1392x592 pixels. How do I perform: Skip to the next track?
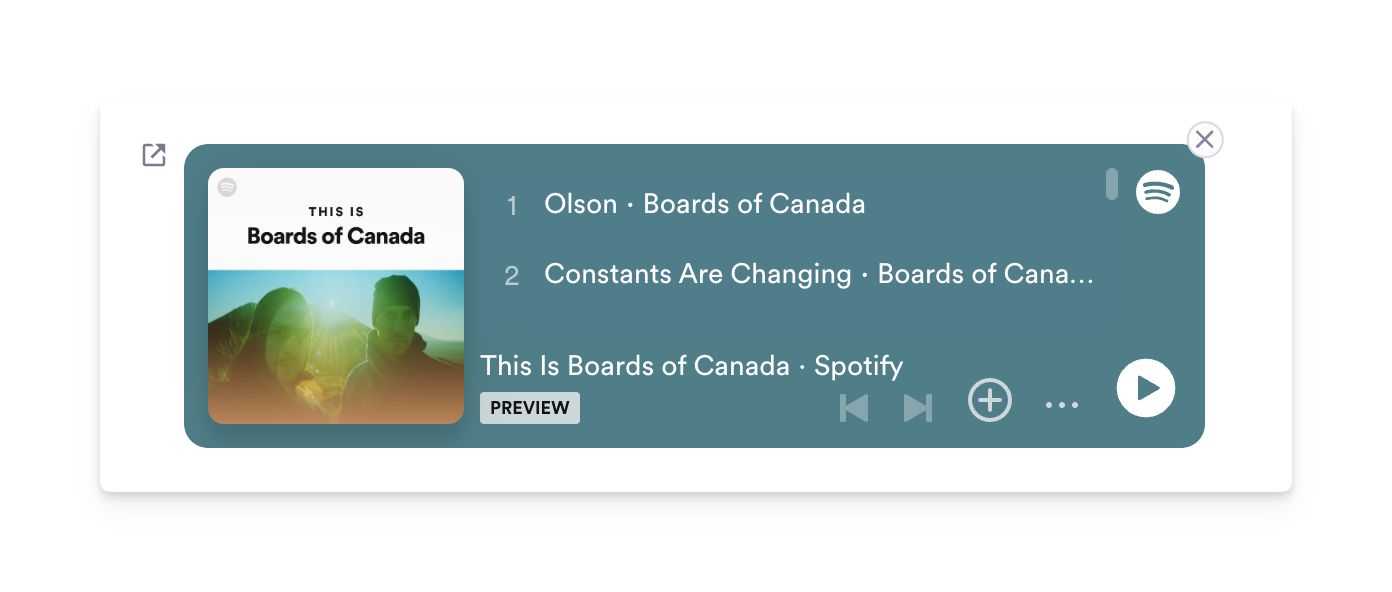coord(918,408)
